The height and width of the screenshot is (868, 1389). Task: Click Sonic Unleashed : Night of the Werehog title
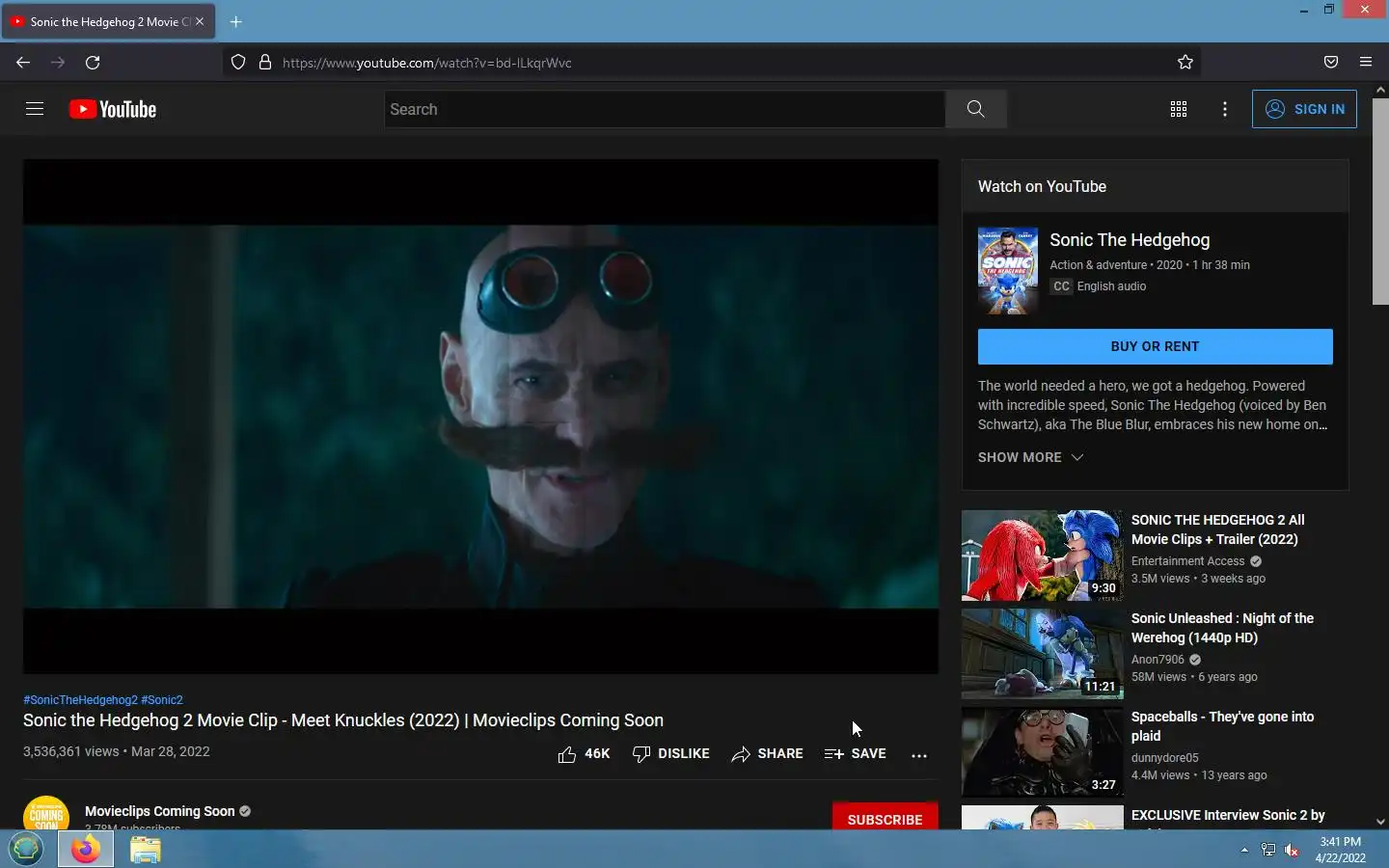point(1222,628)
